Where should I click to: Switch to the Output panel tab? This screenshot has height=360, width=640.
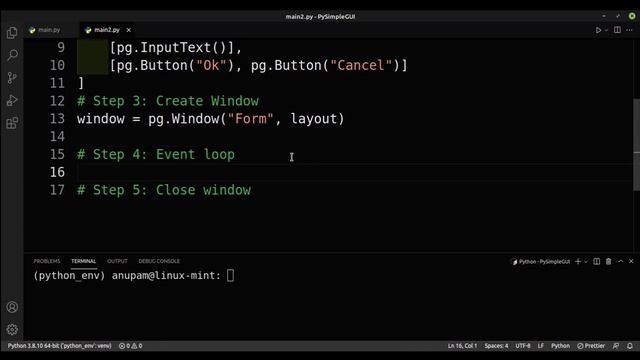(x=117, y=261)
